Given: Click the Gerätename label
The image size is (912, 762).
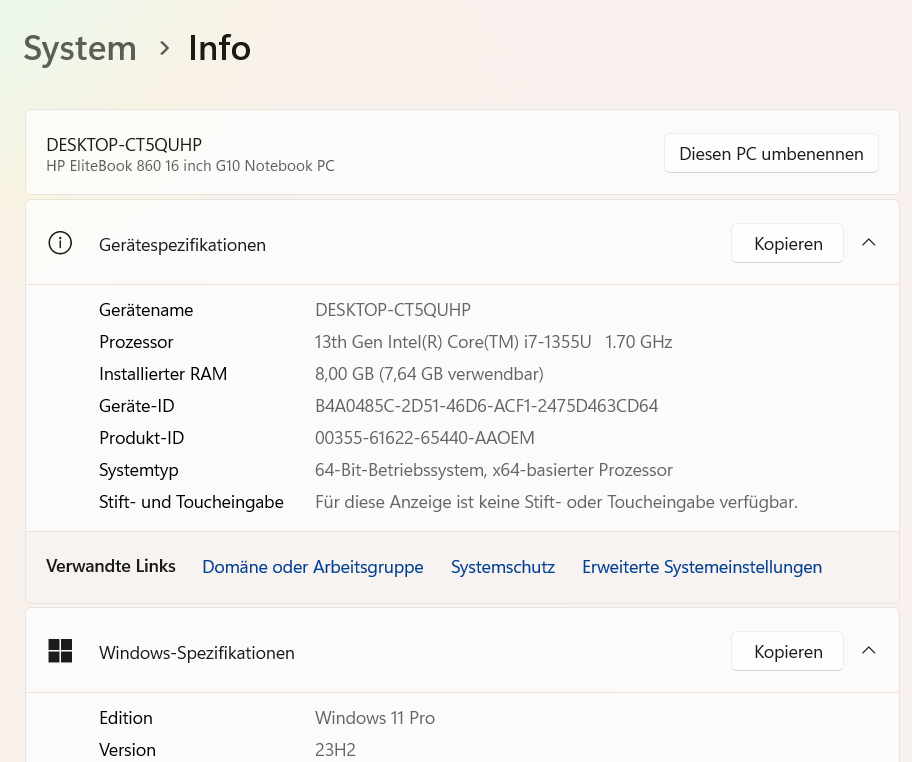Looking at the screenshot, I should 146,309.
